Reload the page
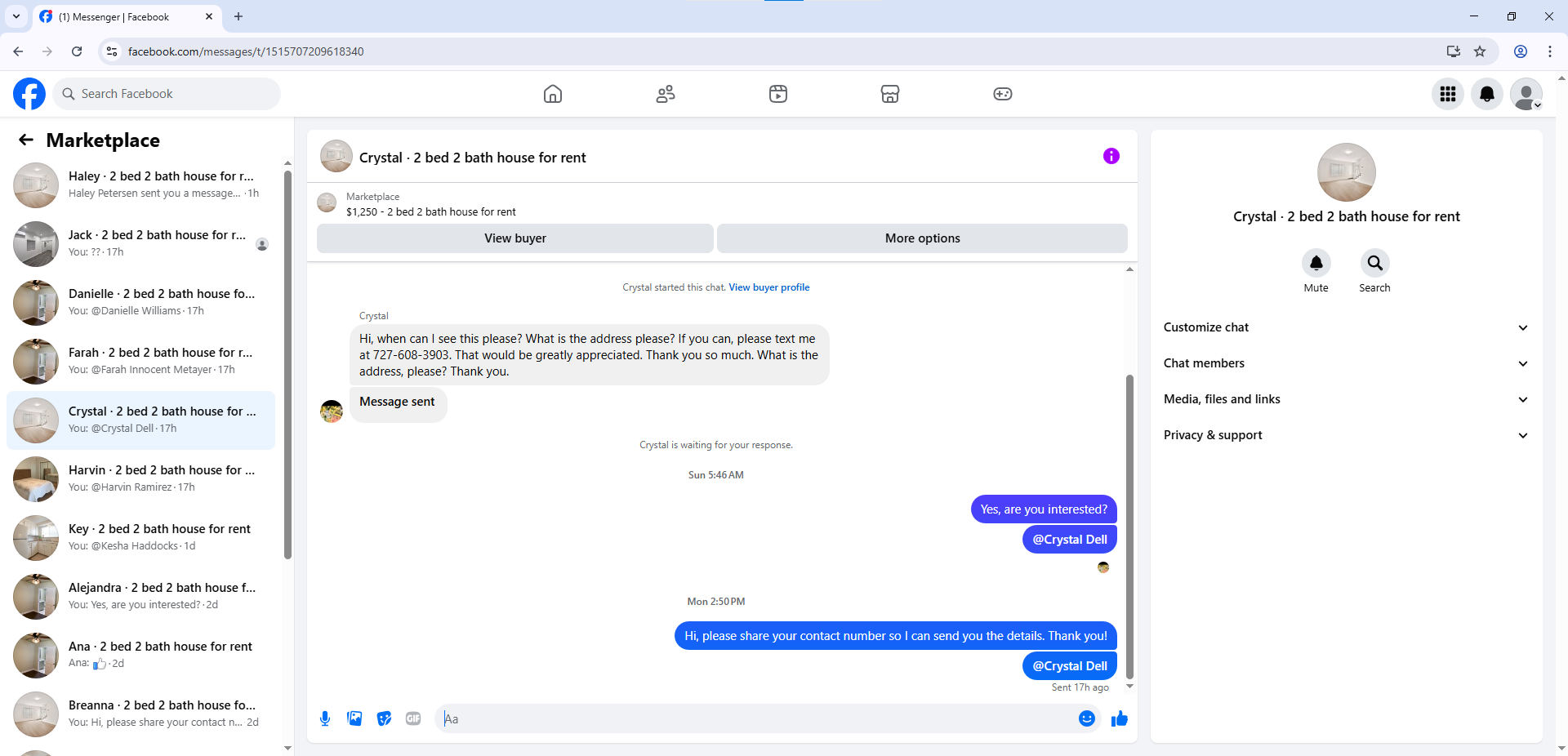 click(77, 51)
